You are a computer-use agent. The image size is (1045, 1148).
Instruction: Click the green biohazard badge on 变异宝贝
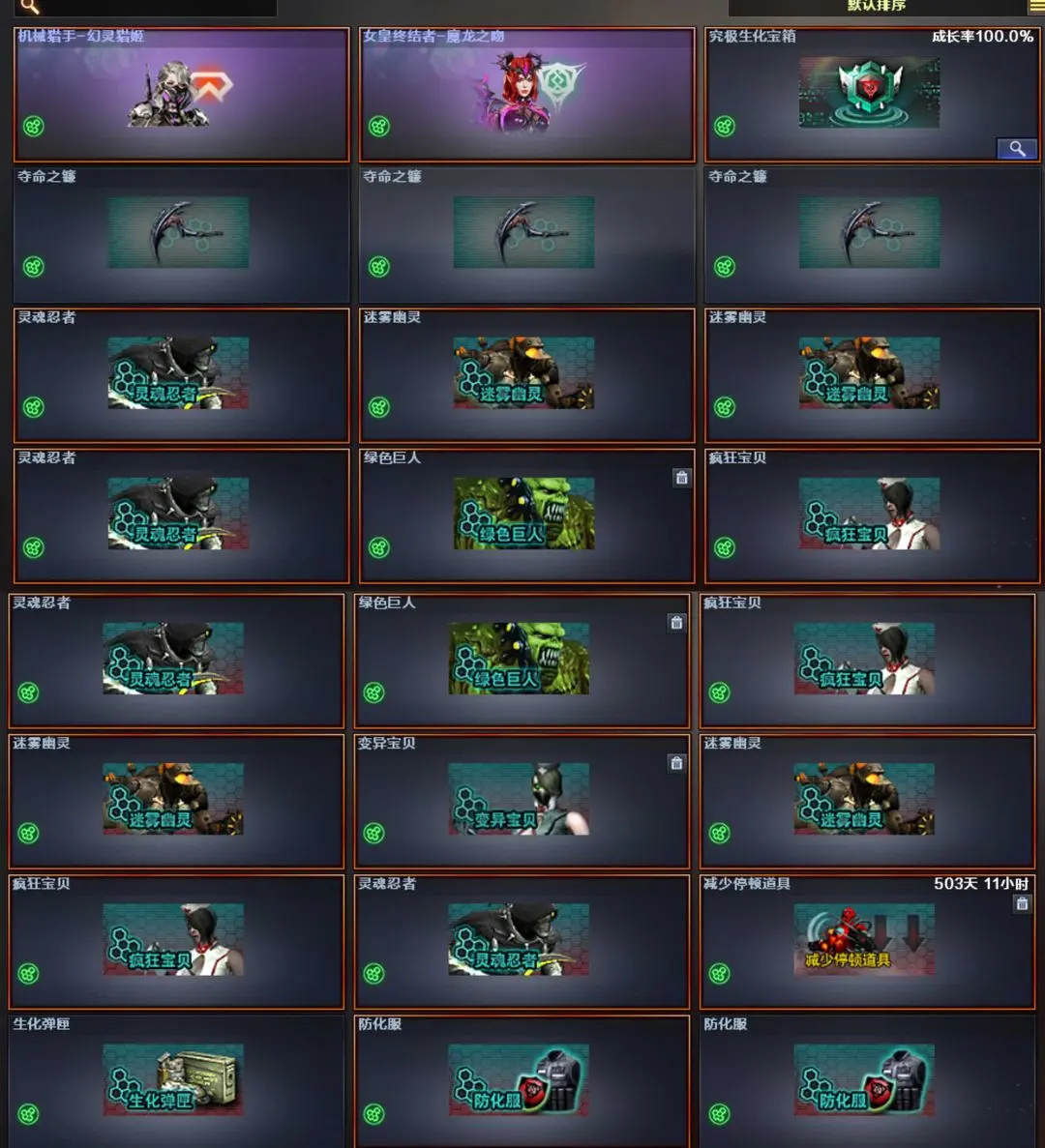coord(374,833)
